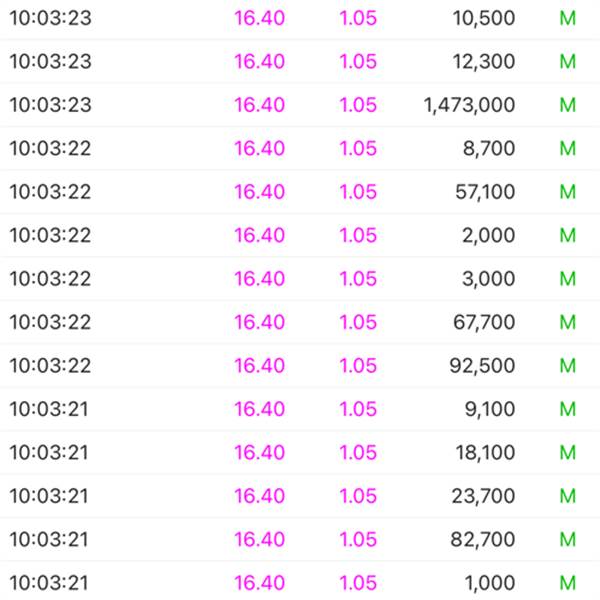Select the trade with volume 1,473,000

pyautogui.click(x=300, y=105)
